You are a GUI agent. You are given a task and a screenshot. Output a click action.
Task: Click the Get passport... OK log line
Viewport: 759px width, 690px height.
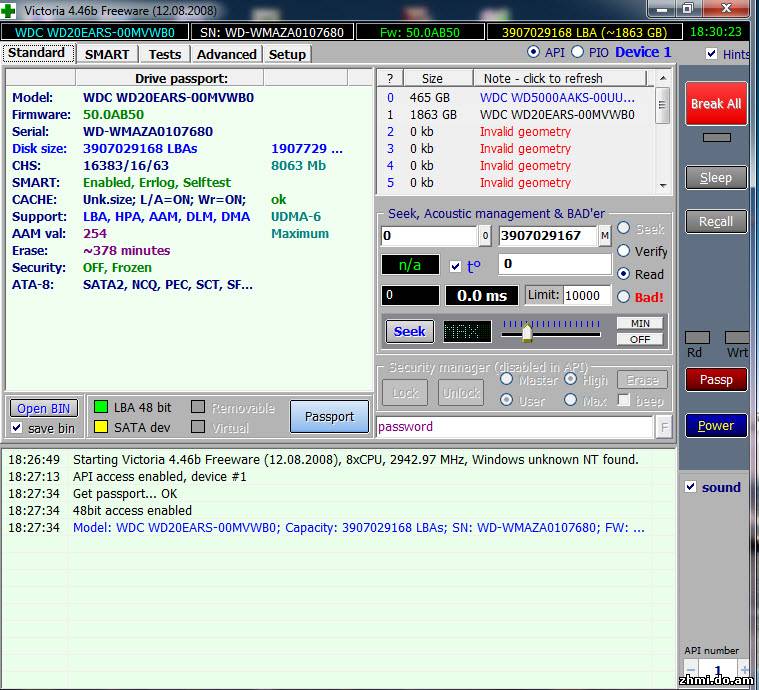pyautogui.click(x=125, y=493)
